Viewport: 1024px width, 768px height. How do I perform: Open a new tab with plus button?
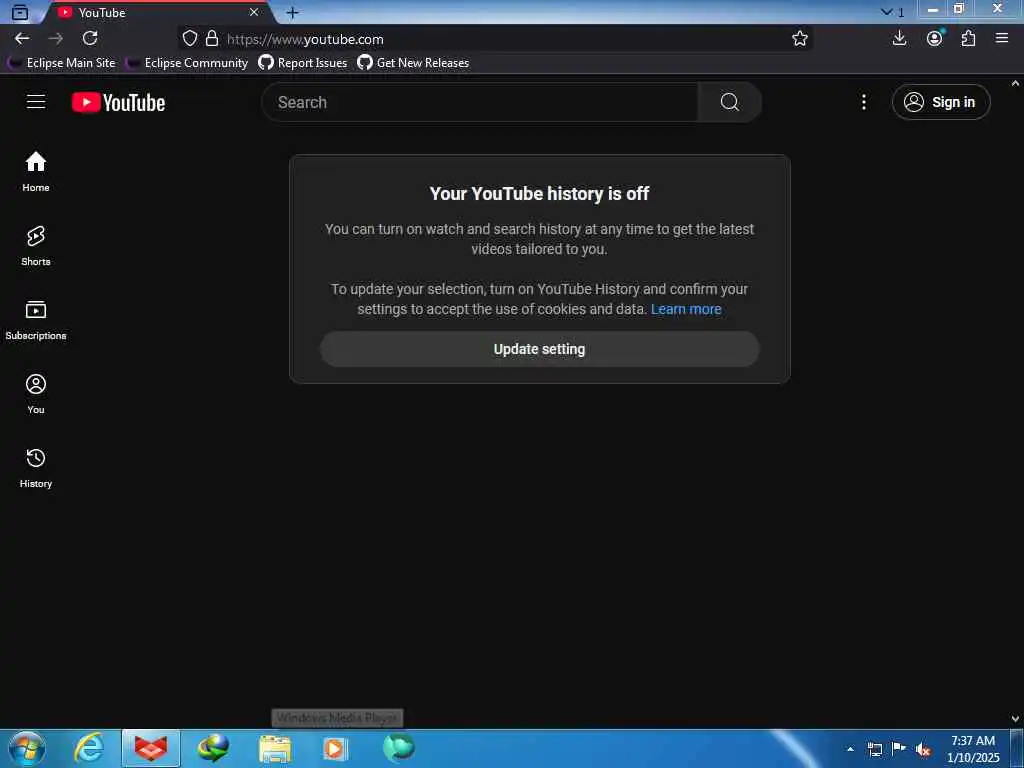pos(293,12)
